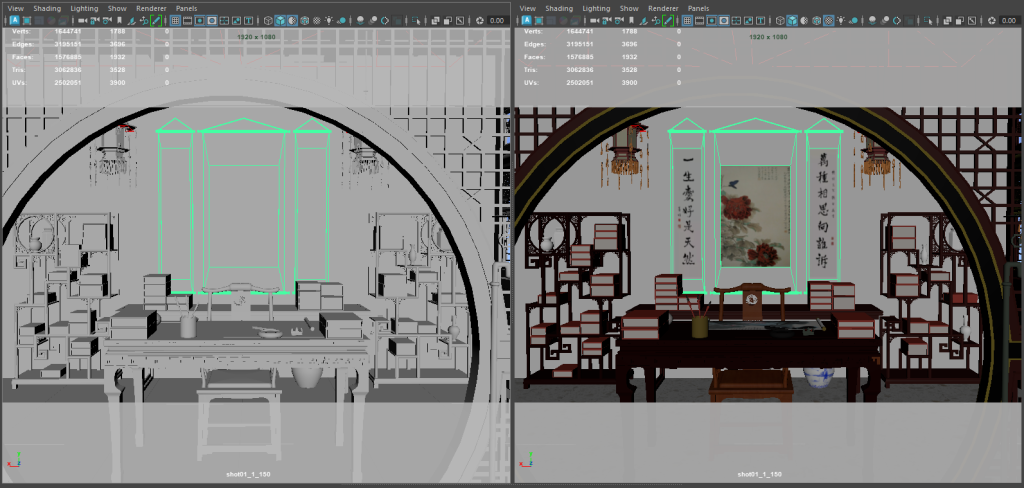Disable Textured display in right panel

point(829,20)
